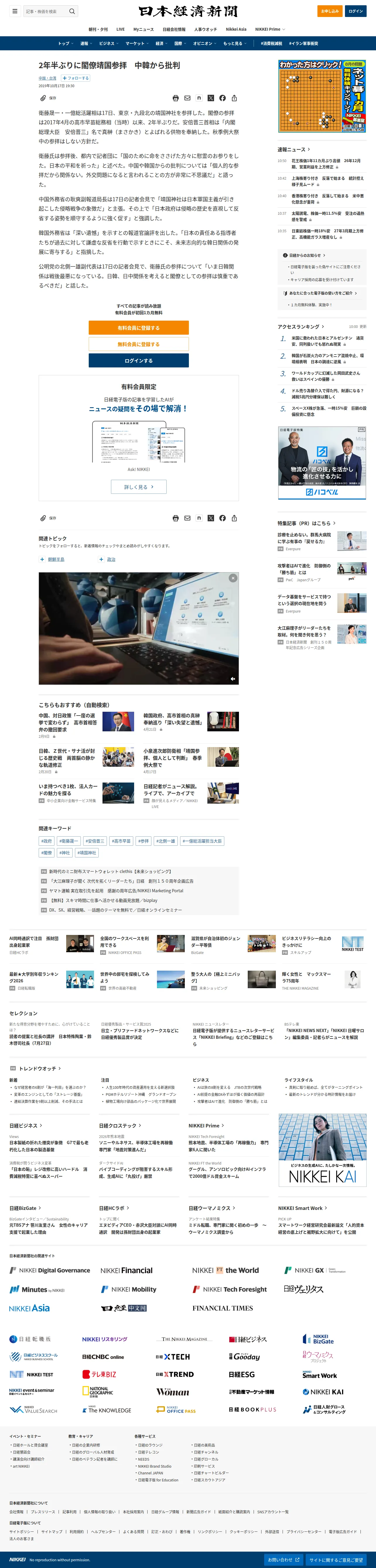Share on Facebook from top toolbar

click(x=223, y=98)
